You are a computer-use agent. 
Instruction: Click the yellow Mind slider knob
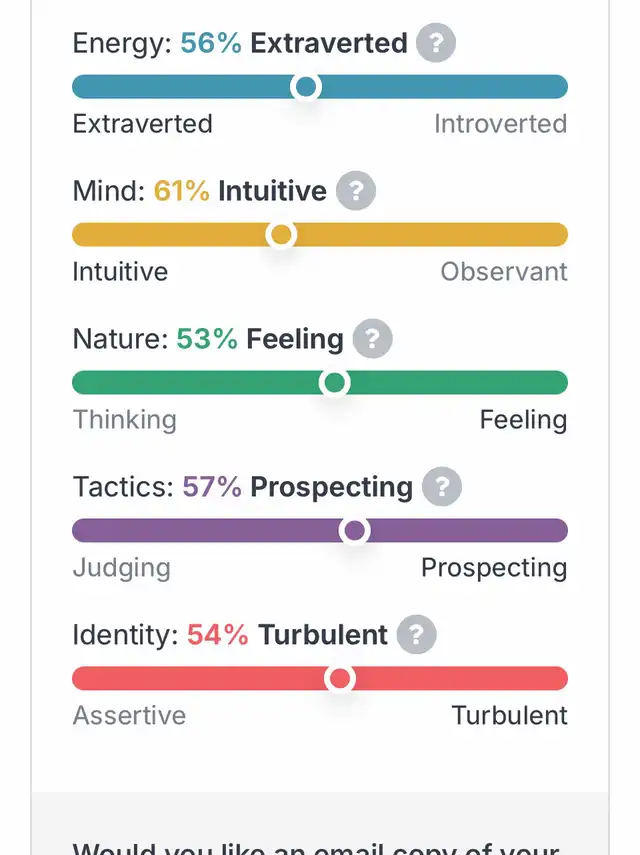click(282, 235)
